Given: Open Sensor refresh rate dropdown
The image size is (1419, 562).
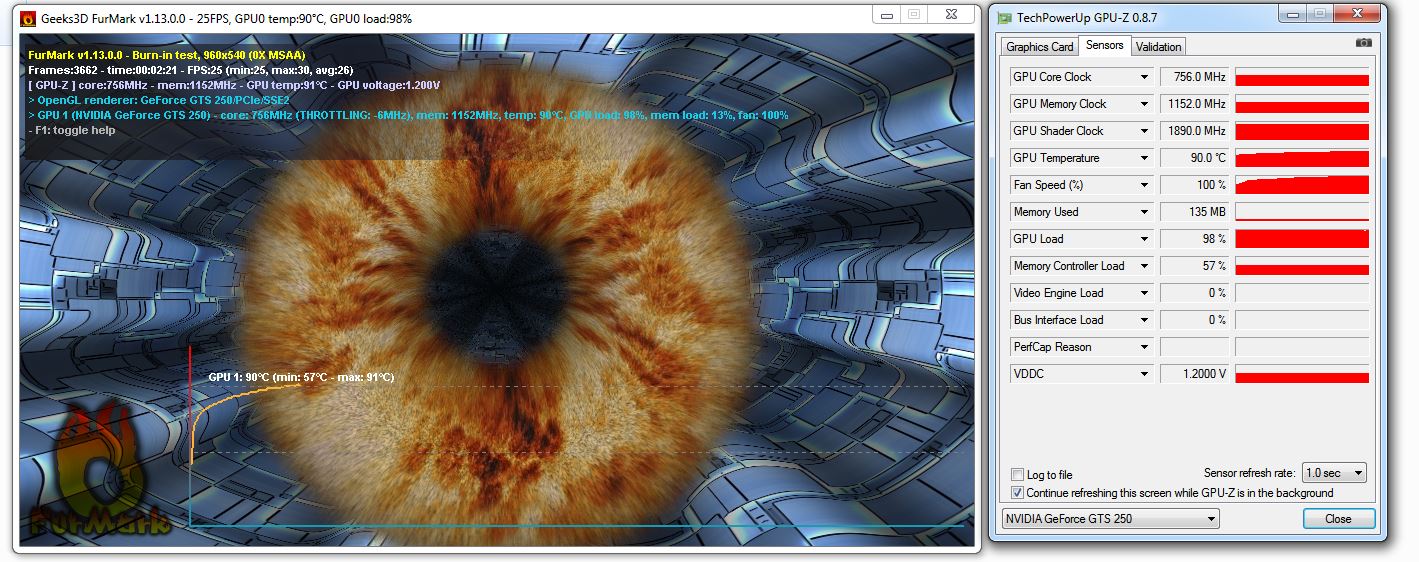Looking at the screenshot, I should [1333, 473].
